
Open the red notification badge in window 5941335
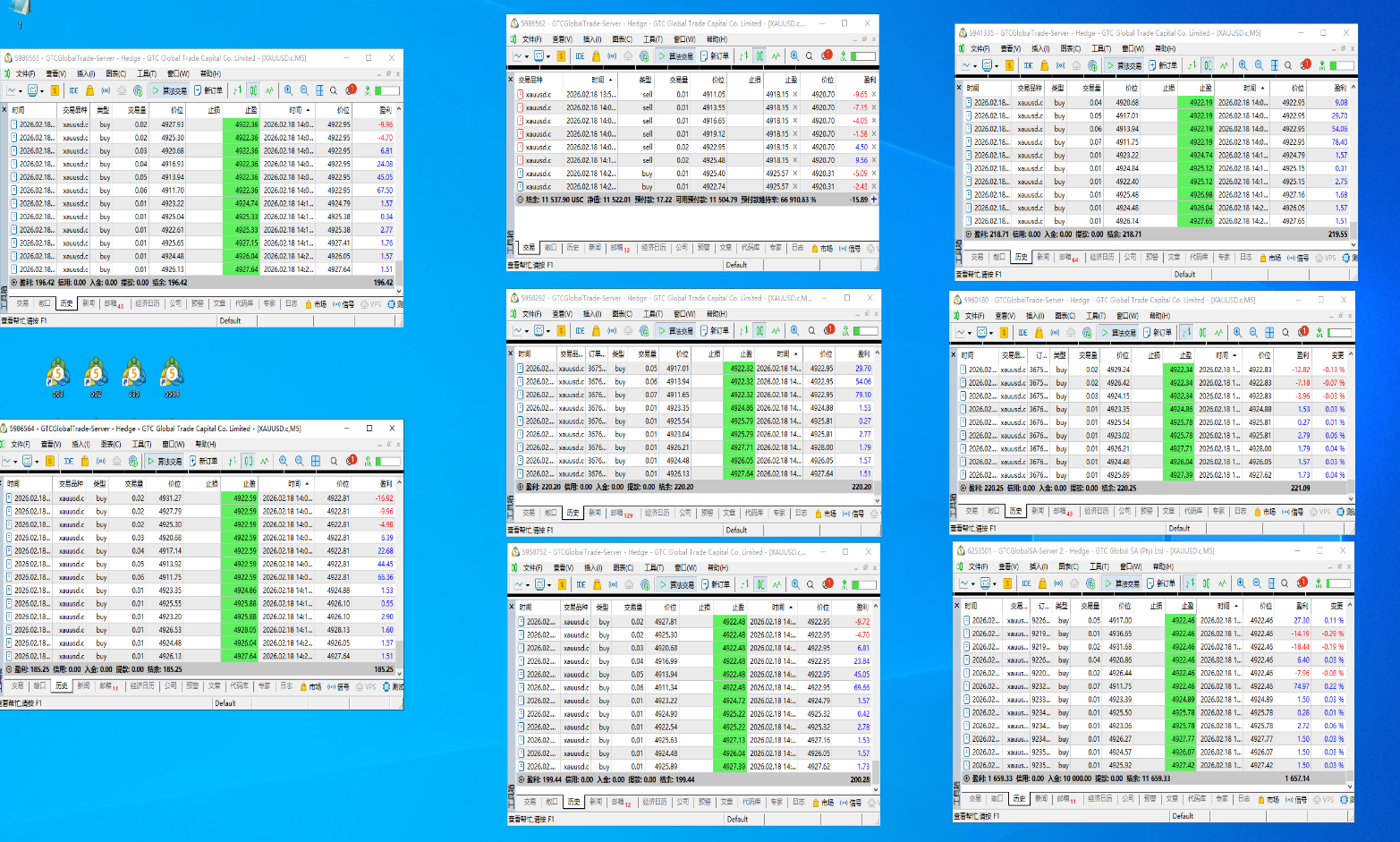pyautogui.click(x=1306, y=64)
